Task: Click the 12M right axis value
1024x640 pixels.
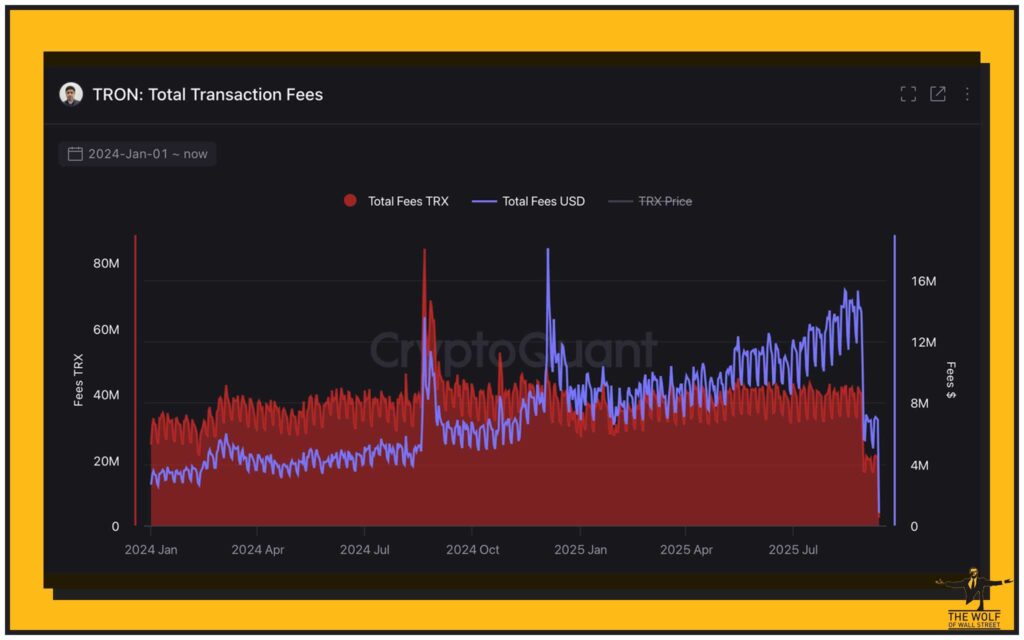Action: click(923, 343)
